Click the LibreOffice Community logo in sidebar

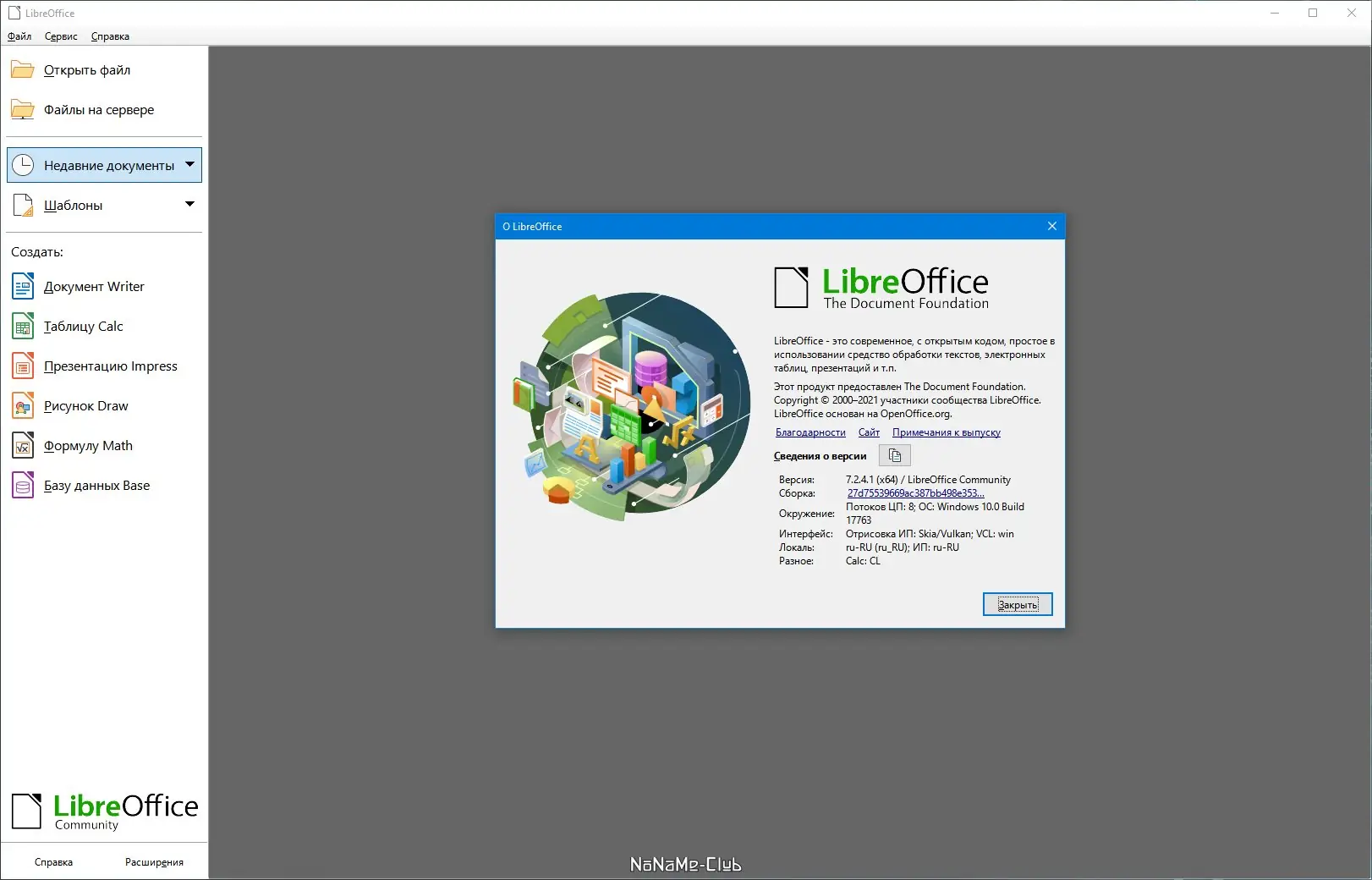(x=105, y=811)
